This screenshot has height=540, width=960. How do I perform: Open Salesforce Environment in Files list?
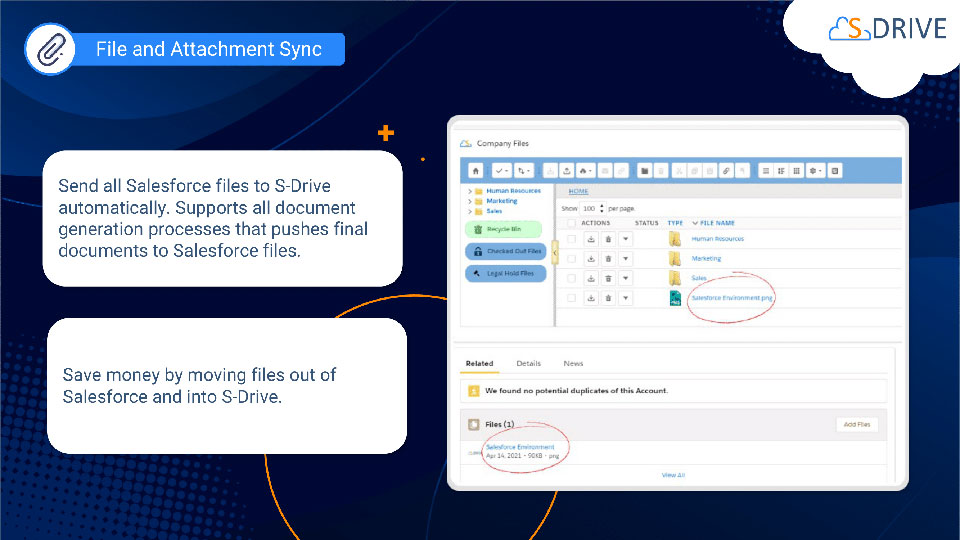click(x=520, y=447)
